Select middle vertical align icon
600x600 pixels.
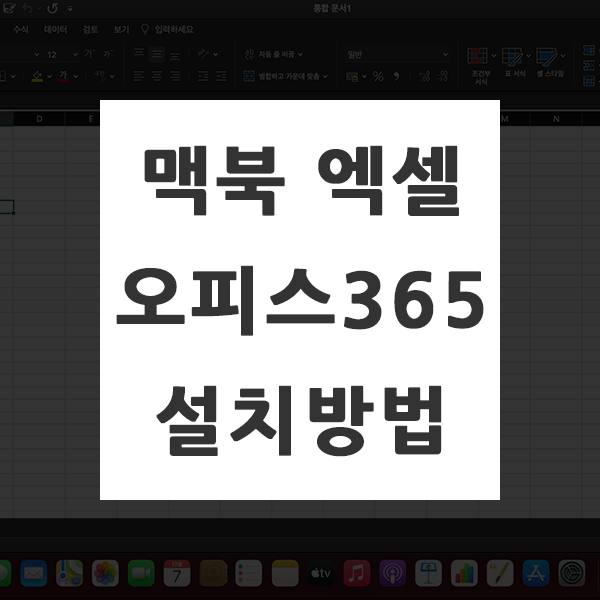click(x=157, y=55)
